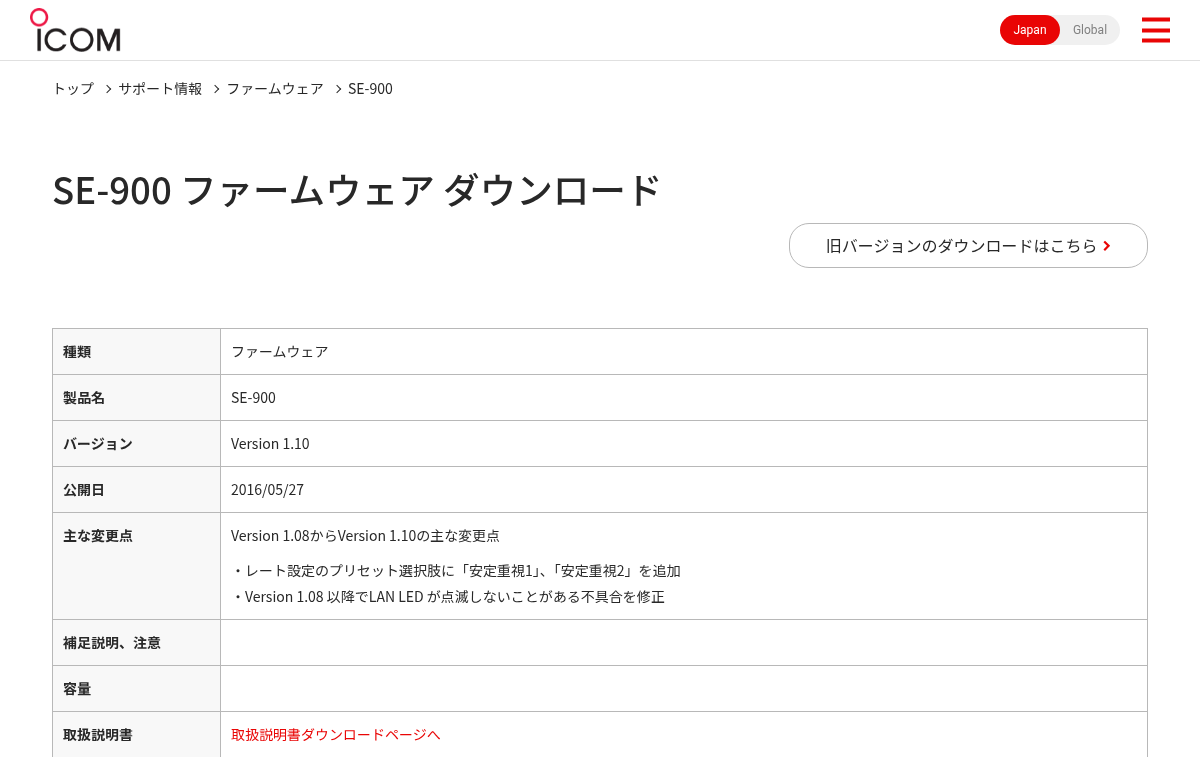
Task: Select the レート設定のプリセット bullet line
Action: (456, 571)
